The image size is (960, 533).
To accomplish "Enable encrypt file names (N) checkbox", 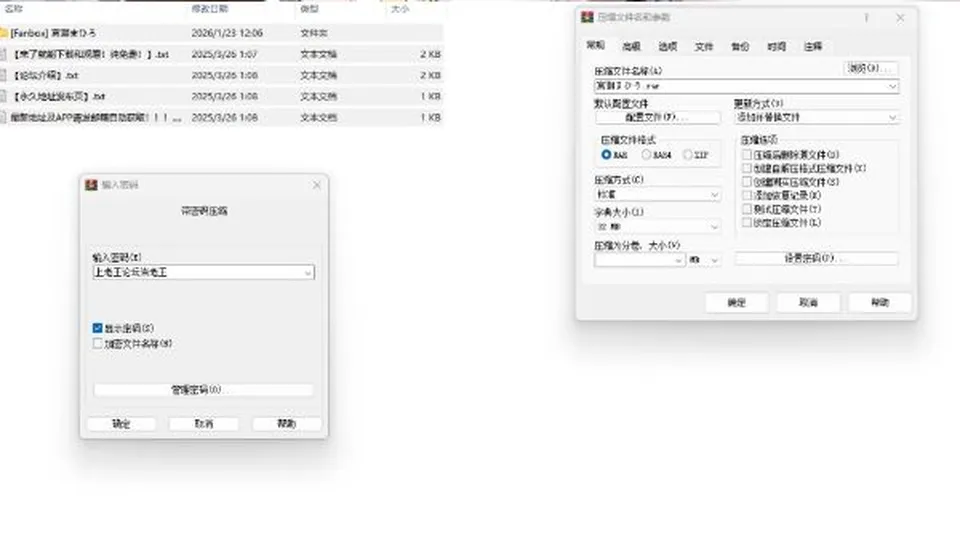I will 97,343.
